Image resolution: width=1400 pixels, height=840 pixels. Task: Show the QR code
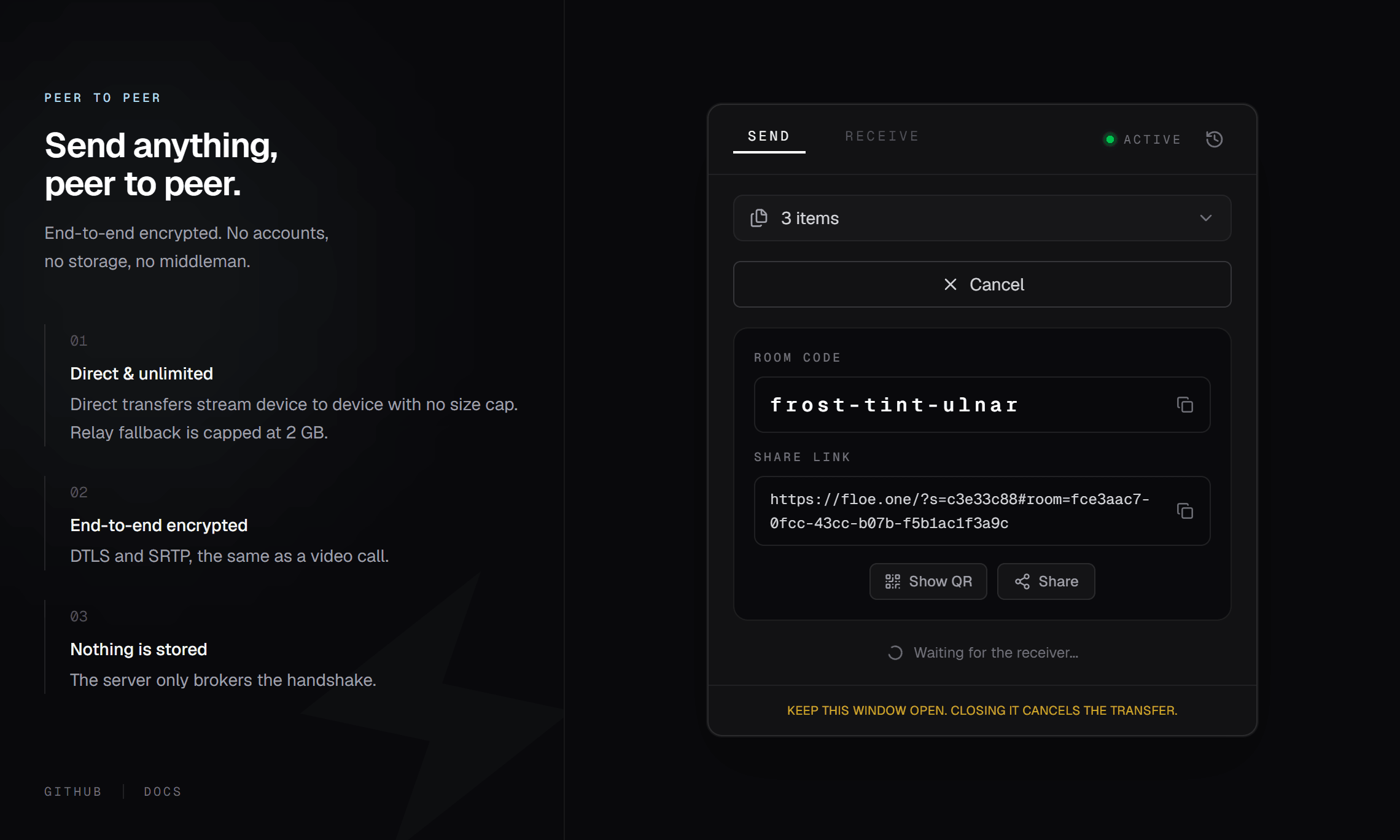click(x=928, y=581)
